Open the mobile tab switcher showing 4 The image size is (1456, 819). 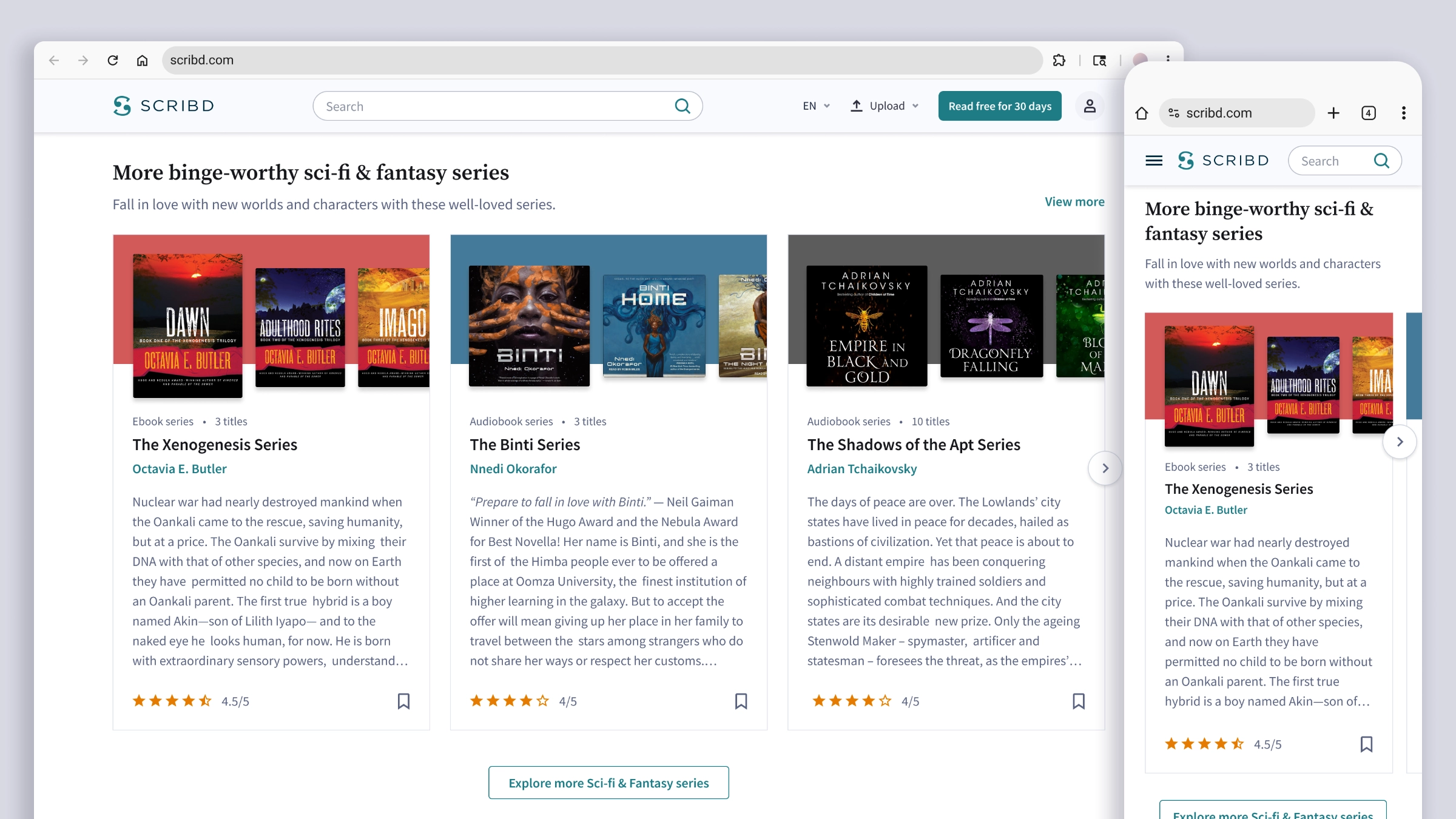(1369, 113)
